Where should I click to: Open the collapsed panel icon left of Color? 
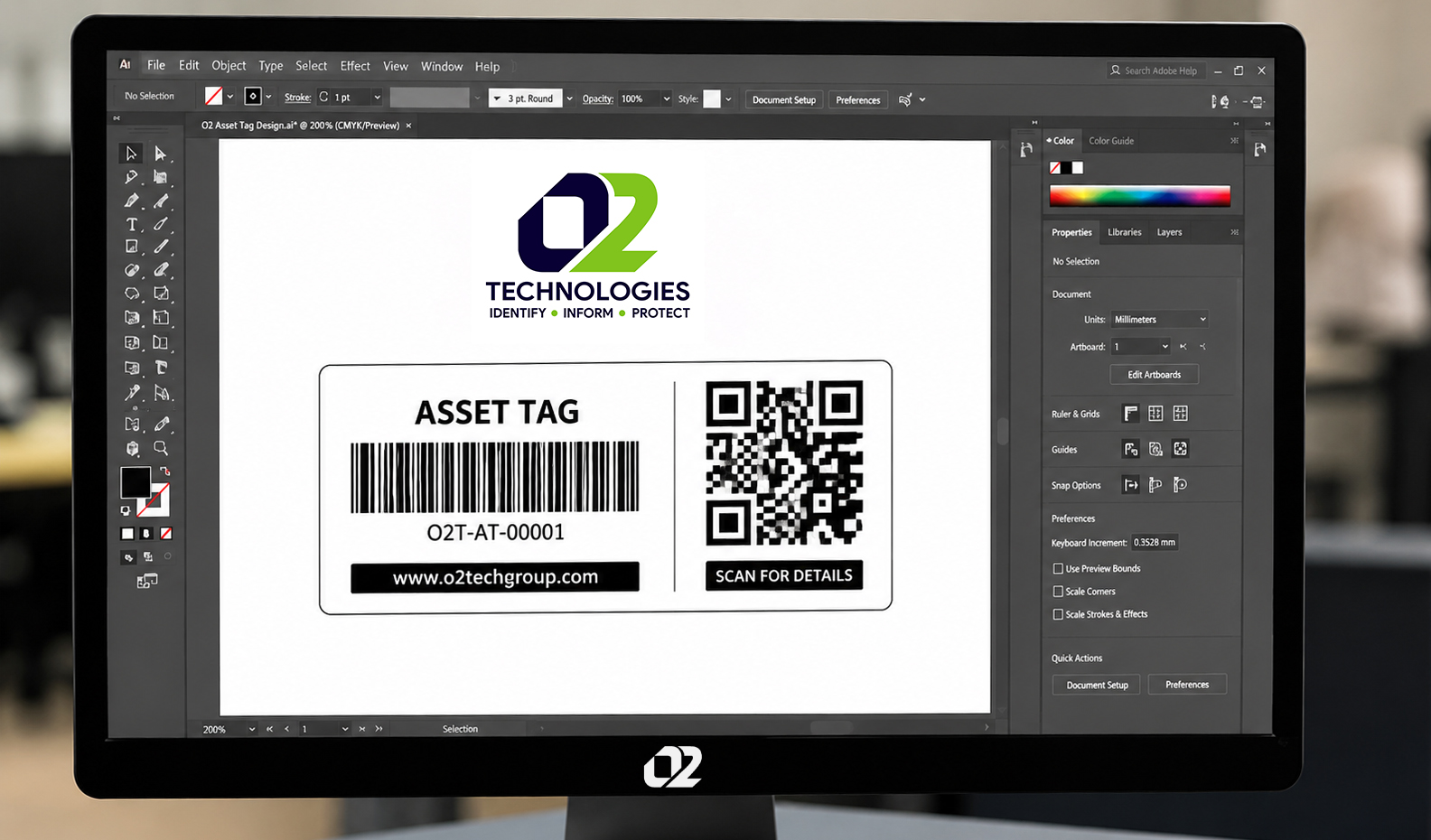[x=1025, y=150]
